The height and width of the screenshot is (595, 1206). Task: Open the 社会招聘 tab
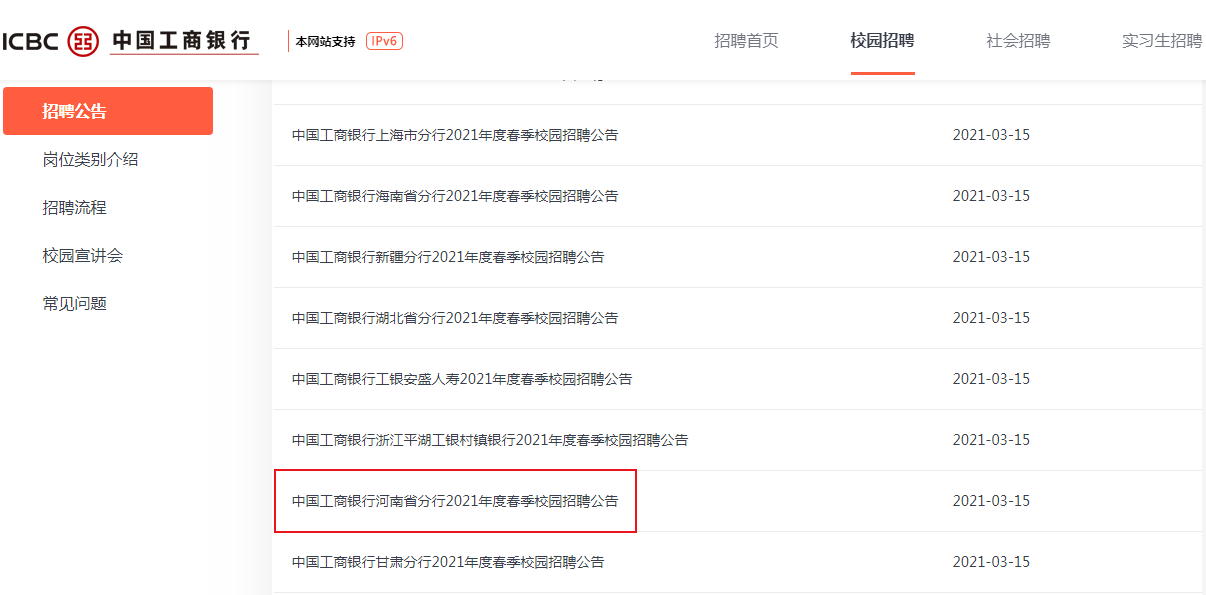click(1018, 41)
